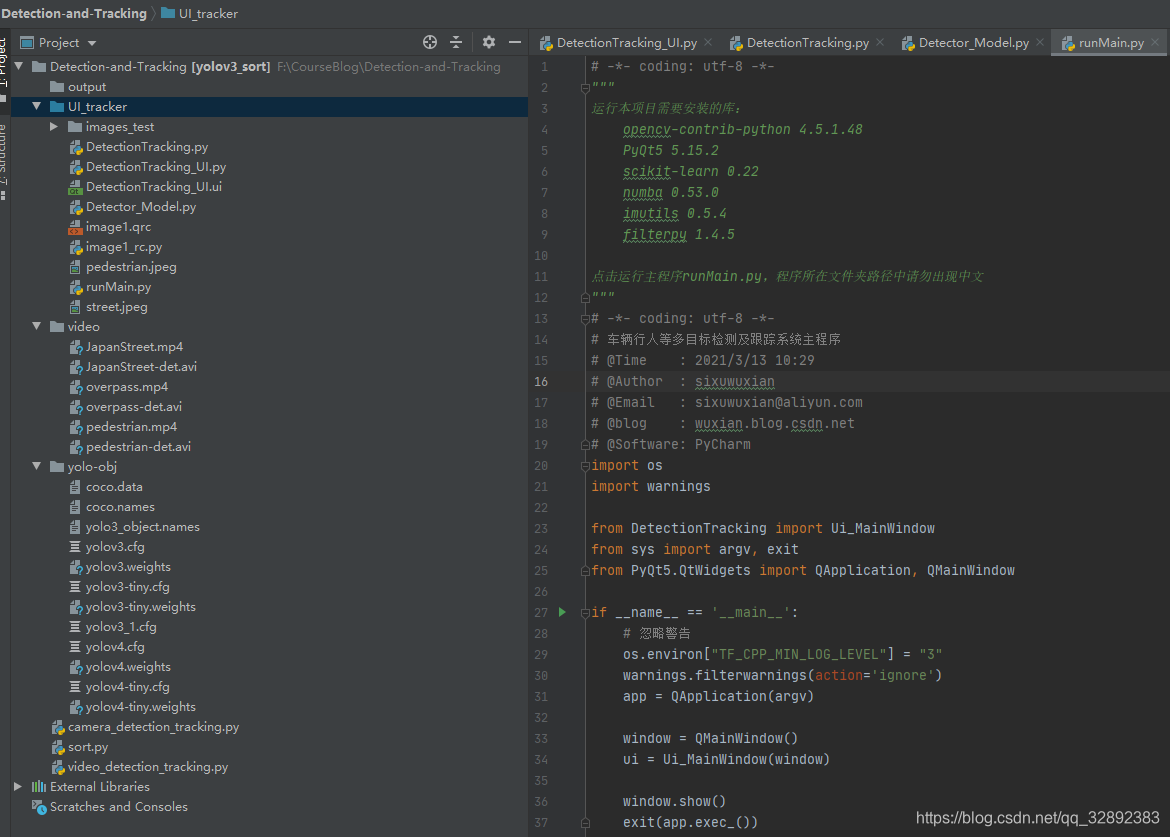
Task: Collapse the yolo-obj folder
Action: point(37,466)
